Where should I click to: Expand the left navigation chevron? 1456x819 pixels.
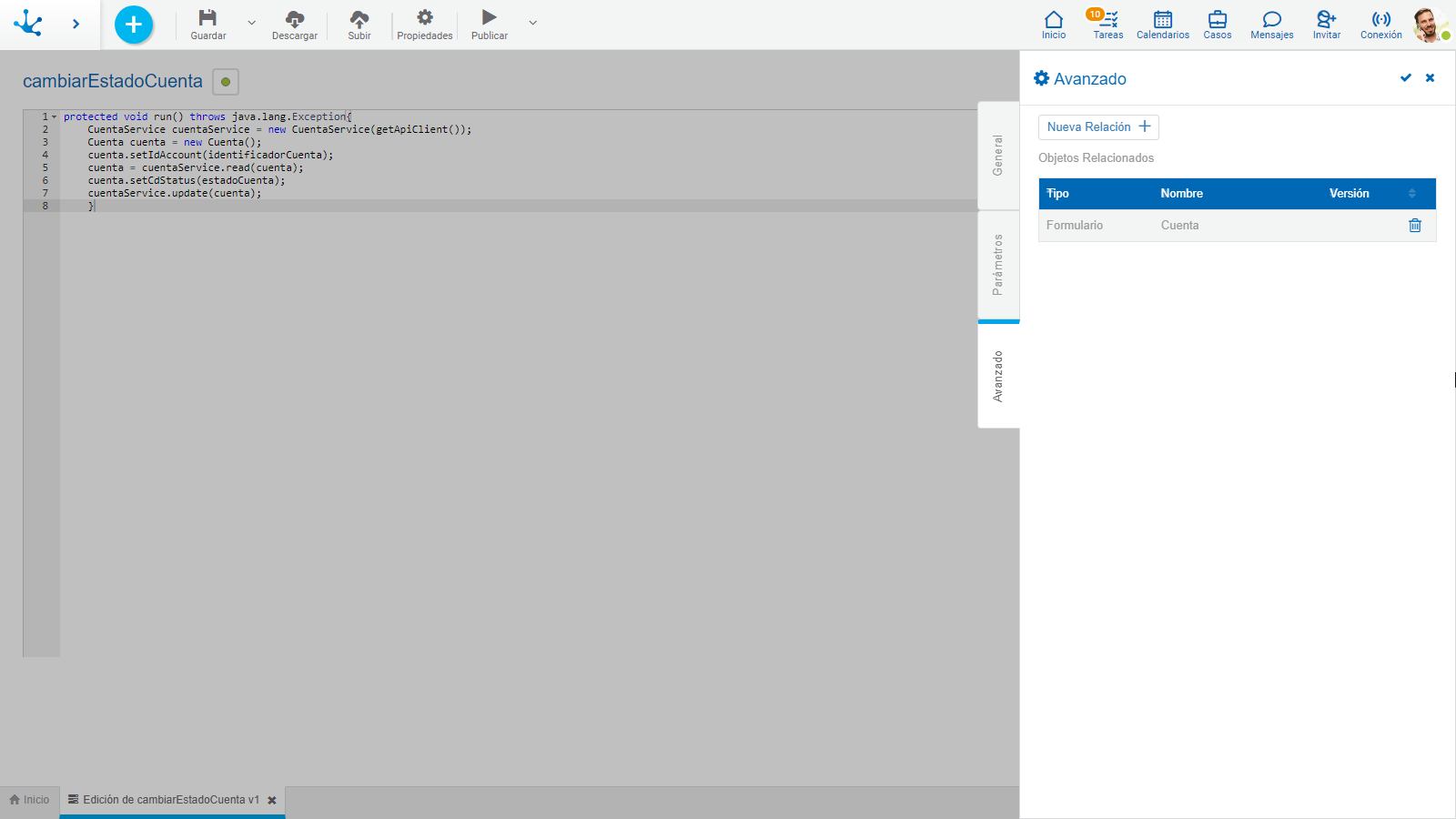pyautogui.click(x=76, y=25)
